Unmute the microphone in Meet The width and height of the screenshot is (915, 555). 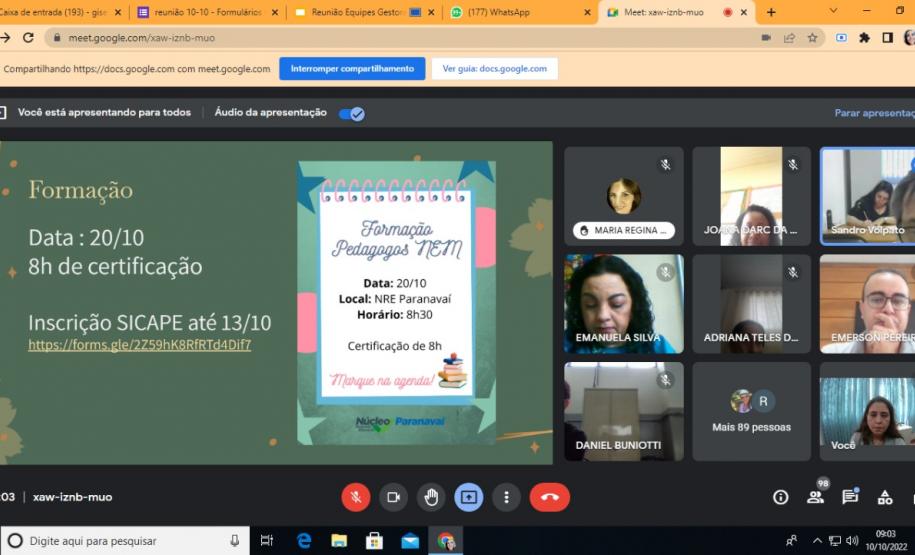(x=355, y=497)
